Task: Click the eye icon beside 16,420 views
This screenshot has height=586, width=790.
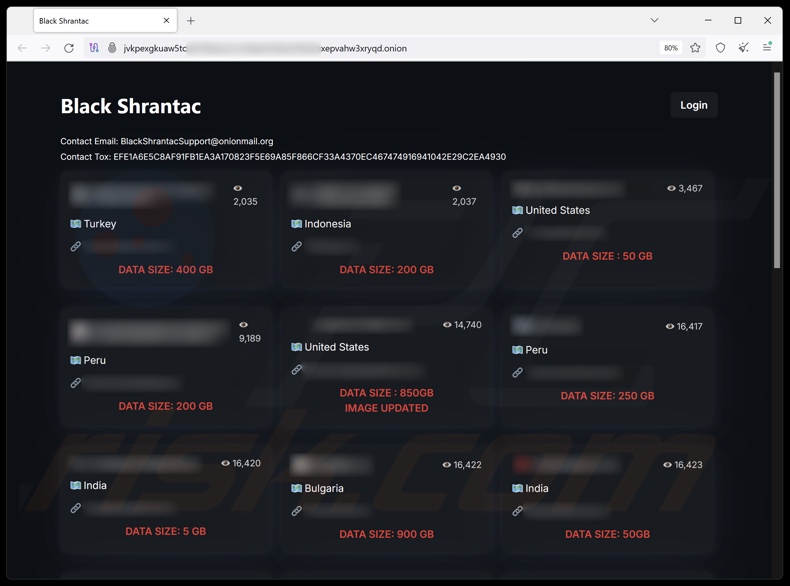Action: (225, 463)
